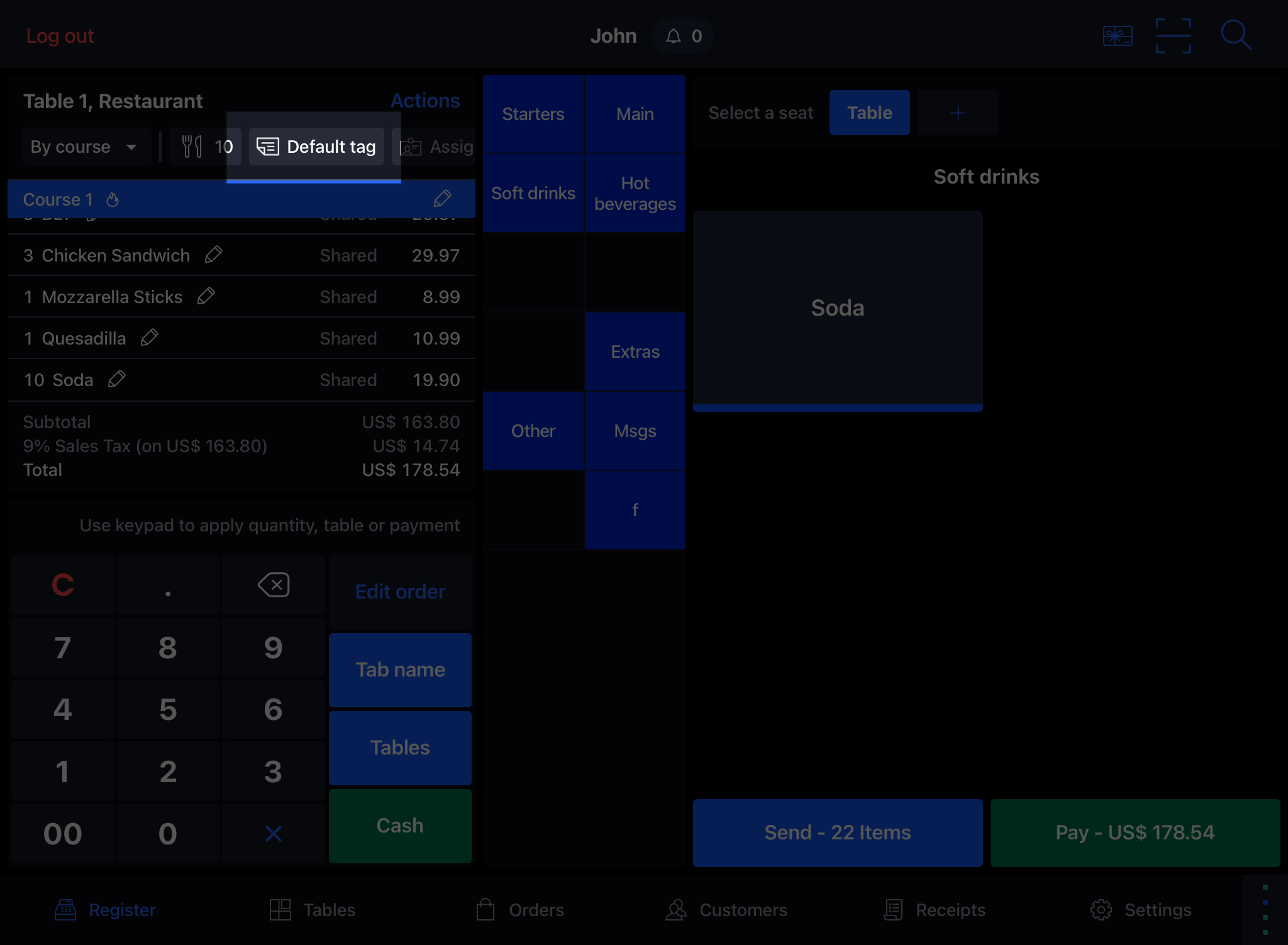Click the Soda menu item tile
The width and height of the screenshot is (1288, 945).
pos(838,308)
